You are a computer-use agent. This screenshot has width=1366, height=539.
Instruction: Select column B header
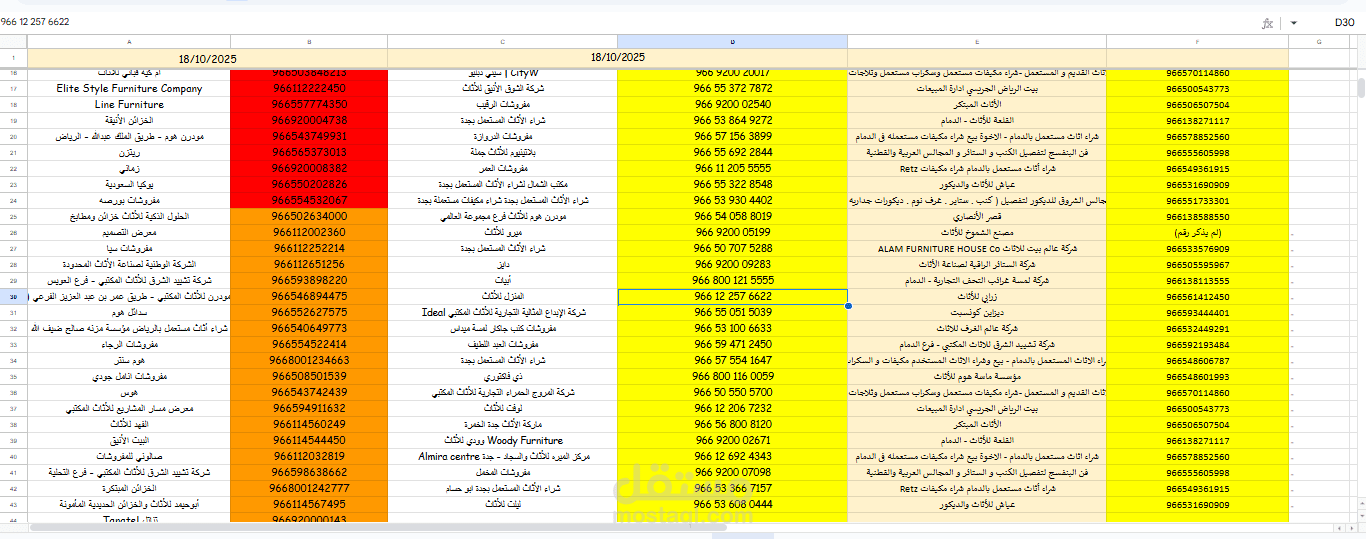click(x=309, y=41)
